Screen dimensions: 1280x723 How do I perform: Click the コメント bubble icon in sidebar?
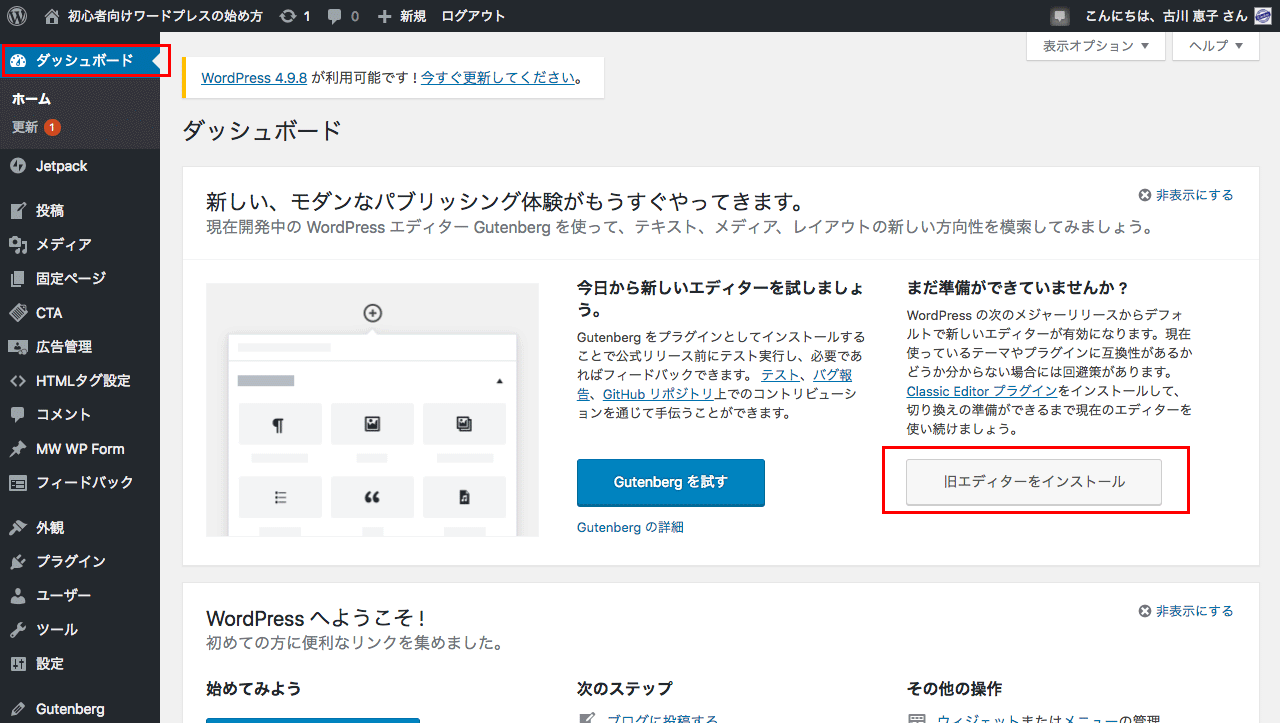[18, 414]
